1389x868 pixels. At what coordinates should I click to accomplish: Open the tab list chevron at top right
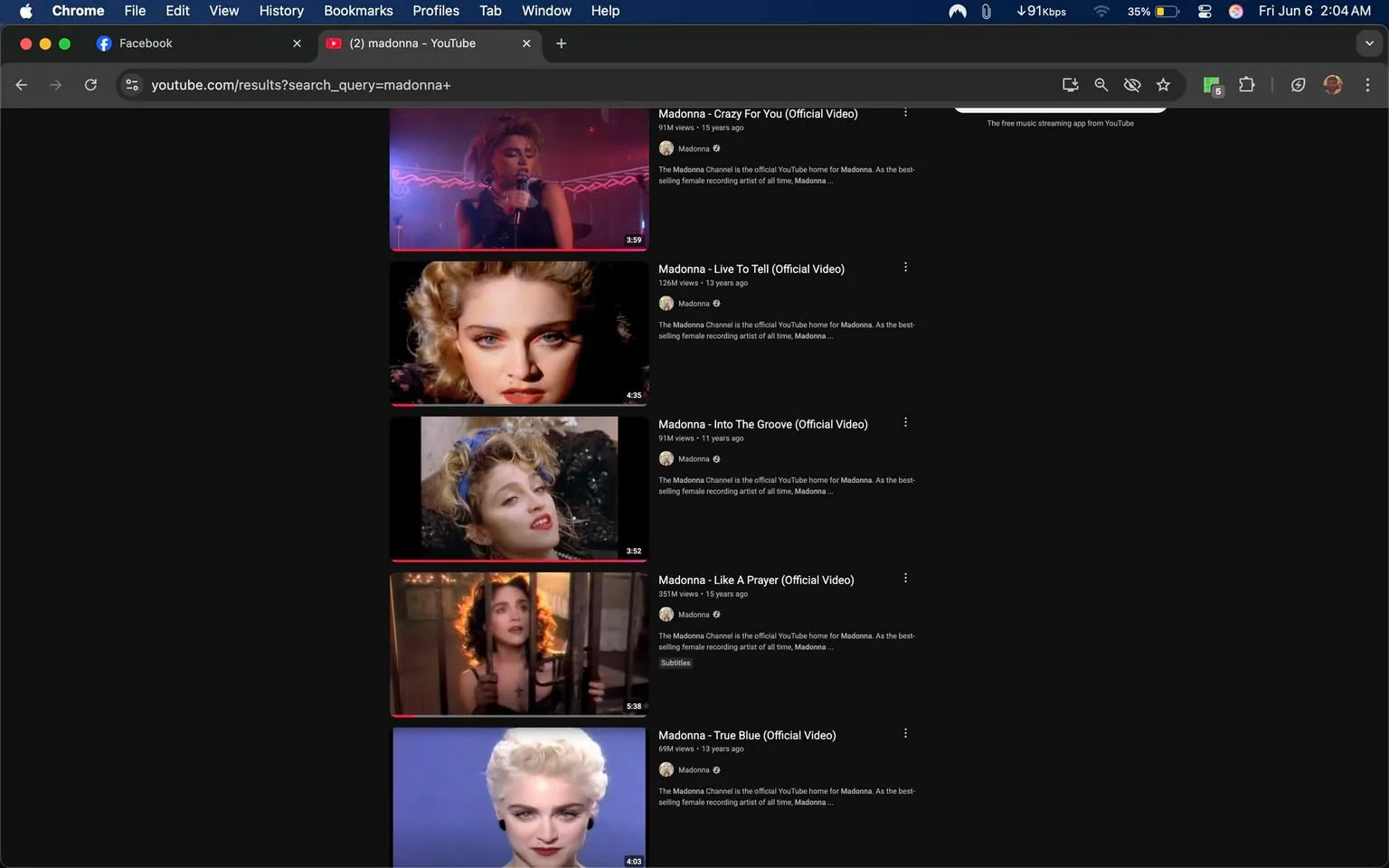(x=1368, y=42)
